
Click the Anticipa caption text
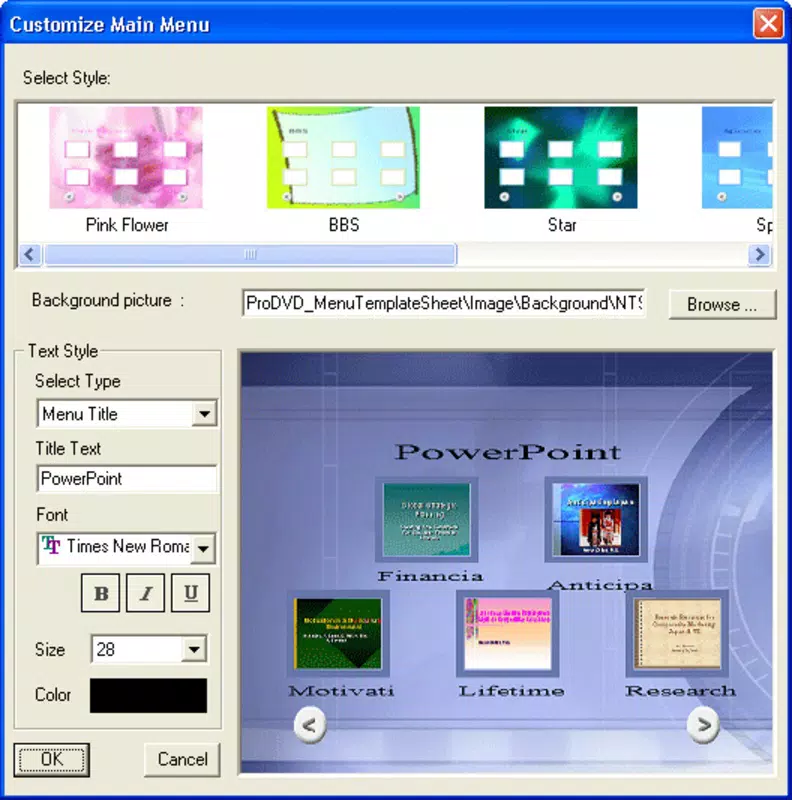click(x=601, y=585)
